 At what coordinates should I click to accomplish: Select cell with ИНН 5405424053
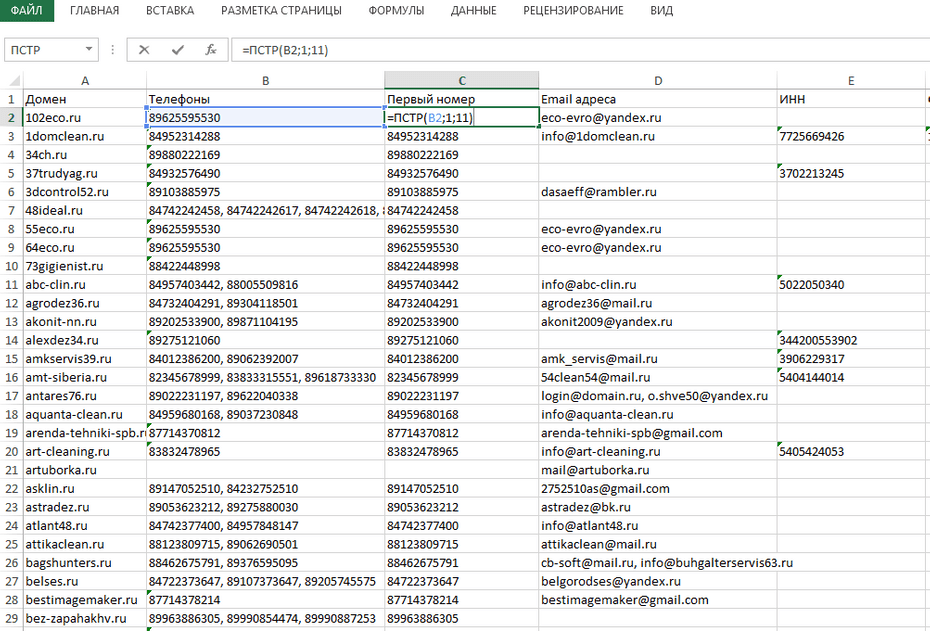(851, 451)
